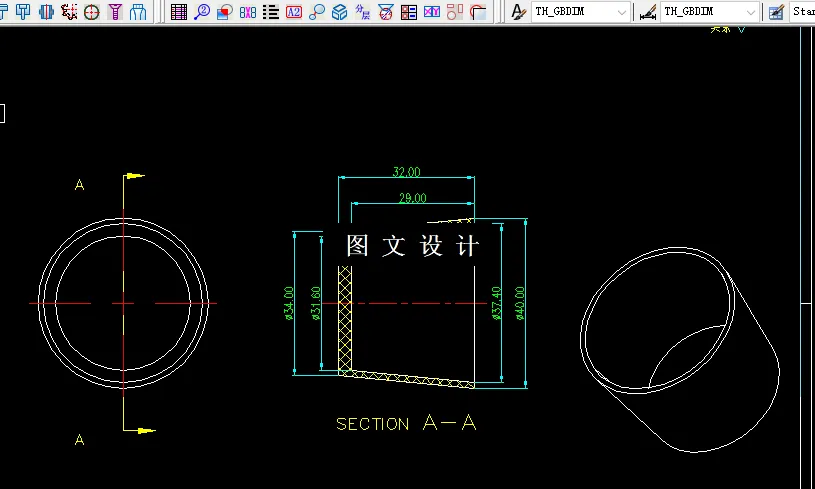Screen dimensions: 815x489
Task: Click the SECTION A-A view label
Action: click(406, 423)
